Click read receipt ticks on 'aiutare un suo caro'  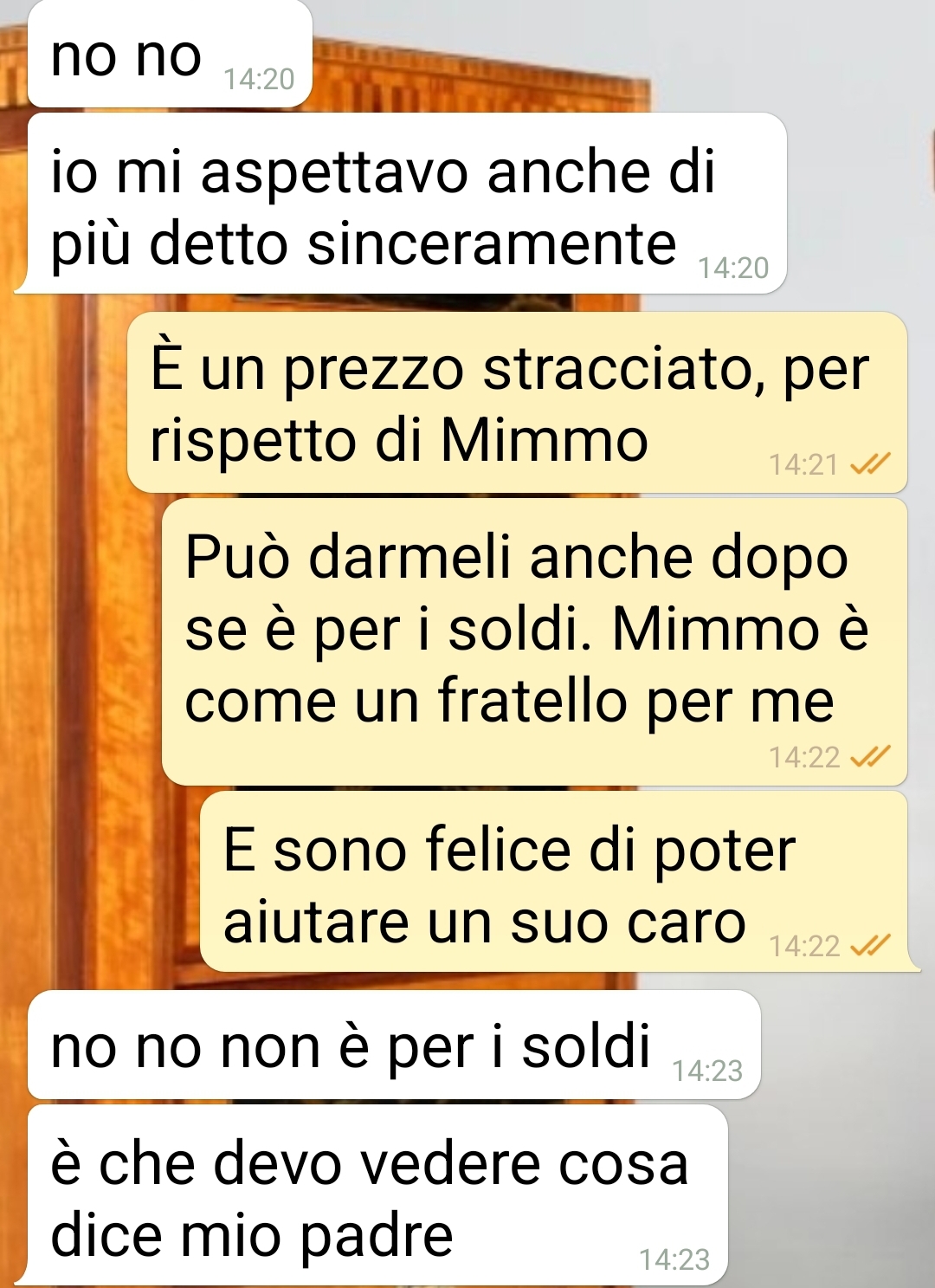(x=869, y=946)
